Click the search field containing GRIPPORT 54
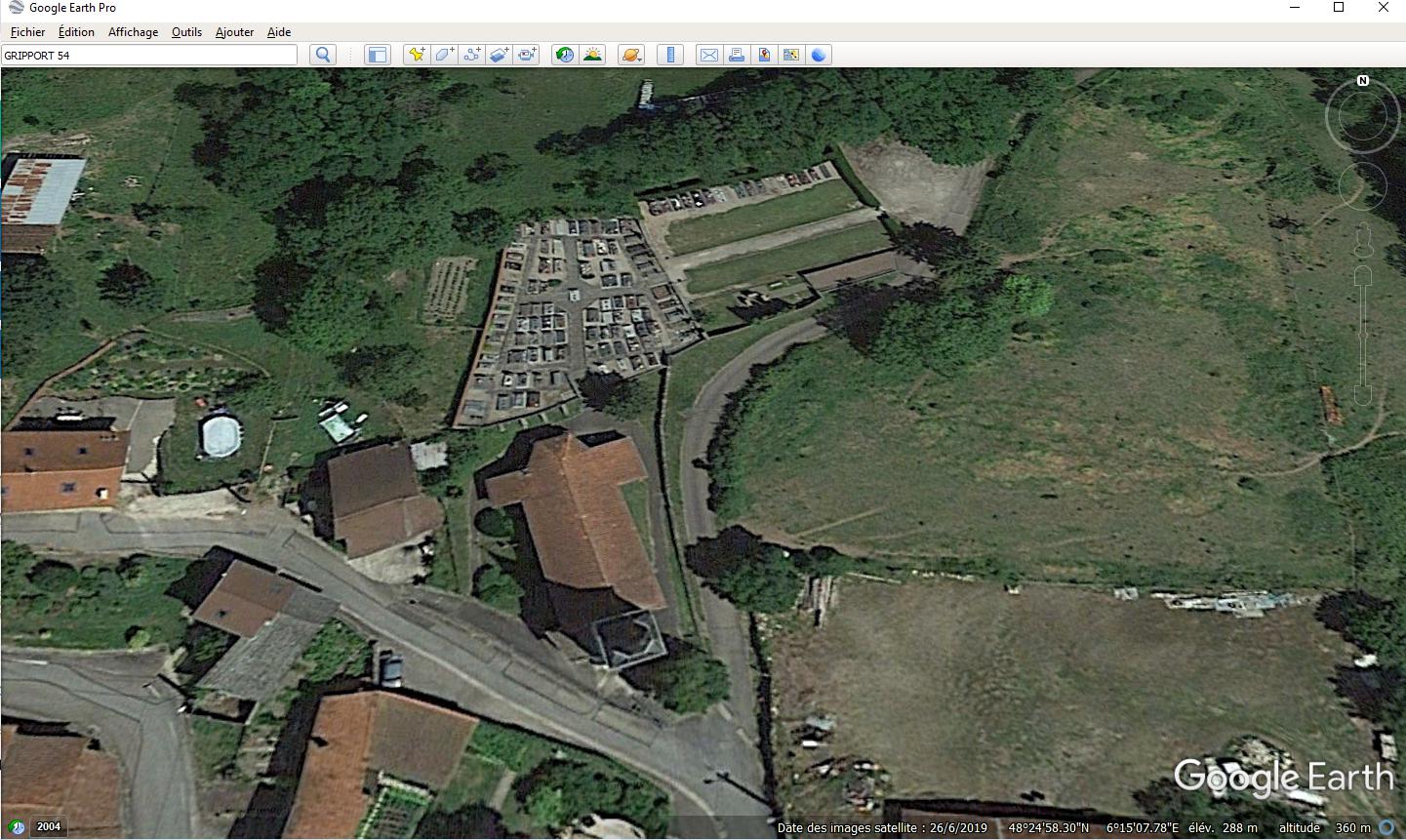1406x840 pixels. click(x=149, y=55)
